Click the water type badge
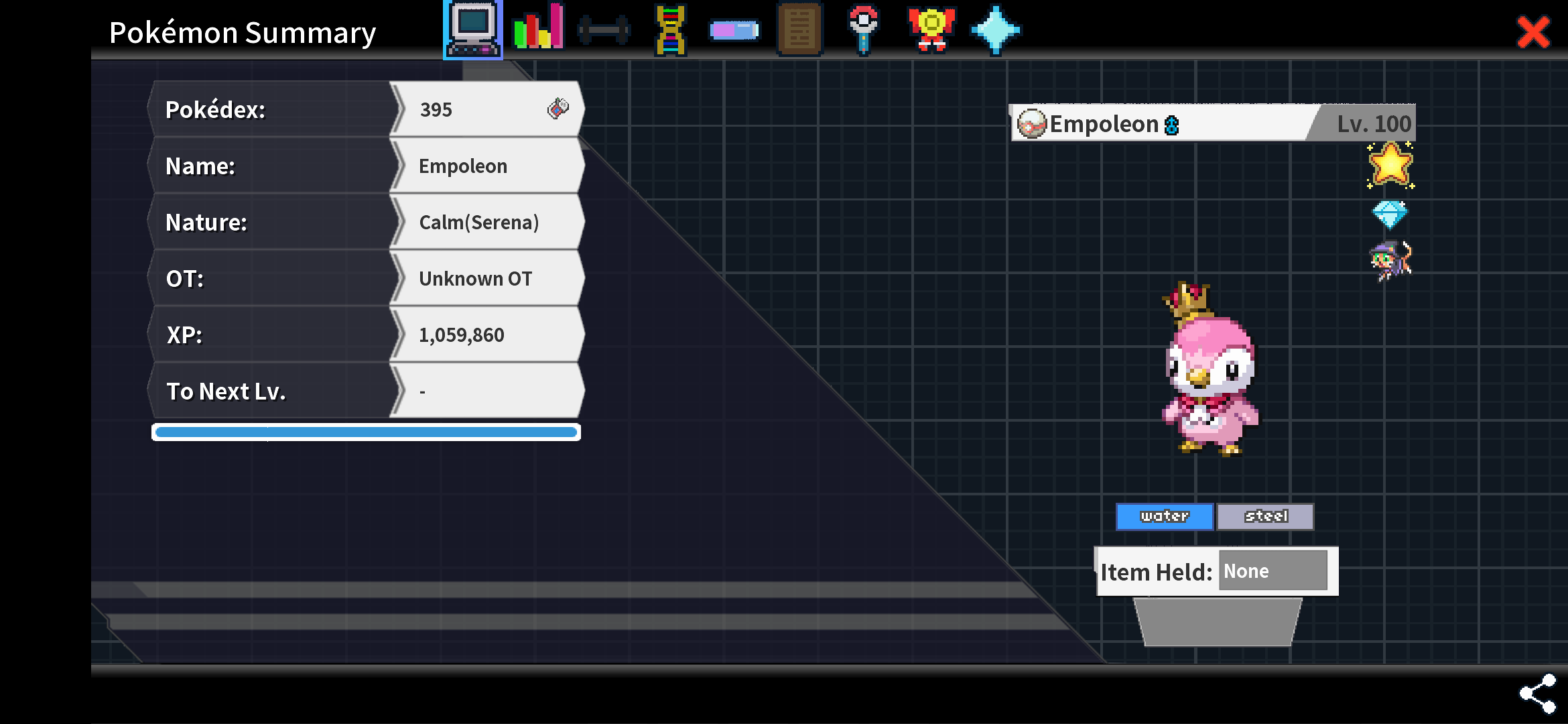 [x=1165, y=516]
